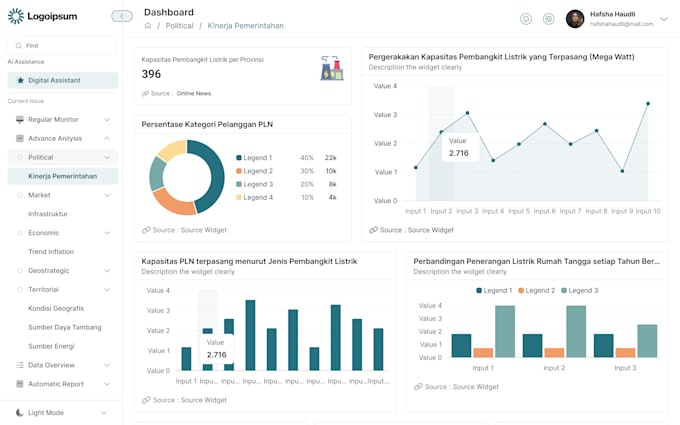The height and width of the screenshot is (425, 680).
Task: Select the Geostrategic radio circle
Action: (20, 271)
